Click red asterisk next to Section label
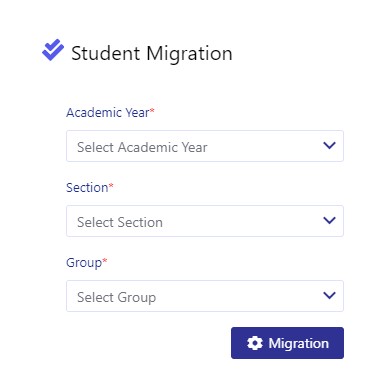Viewport: 385px width, 390px height. pos(111,185)
